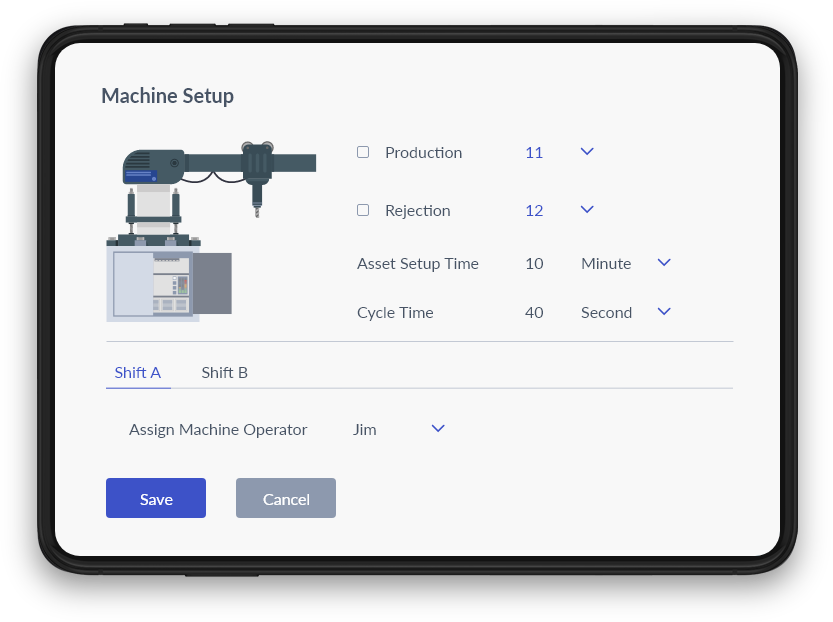Image resolution: width=833 pixels, height=622 pixels.
Task: Select the Production value 11
Action: (x=534, y=153)
